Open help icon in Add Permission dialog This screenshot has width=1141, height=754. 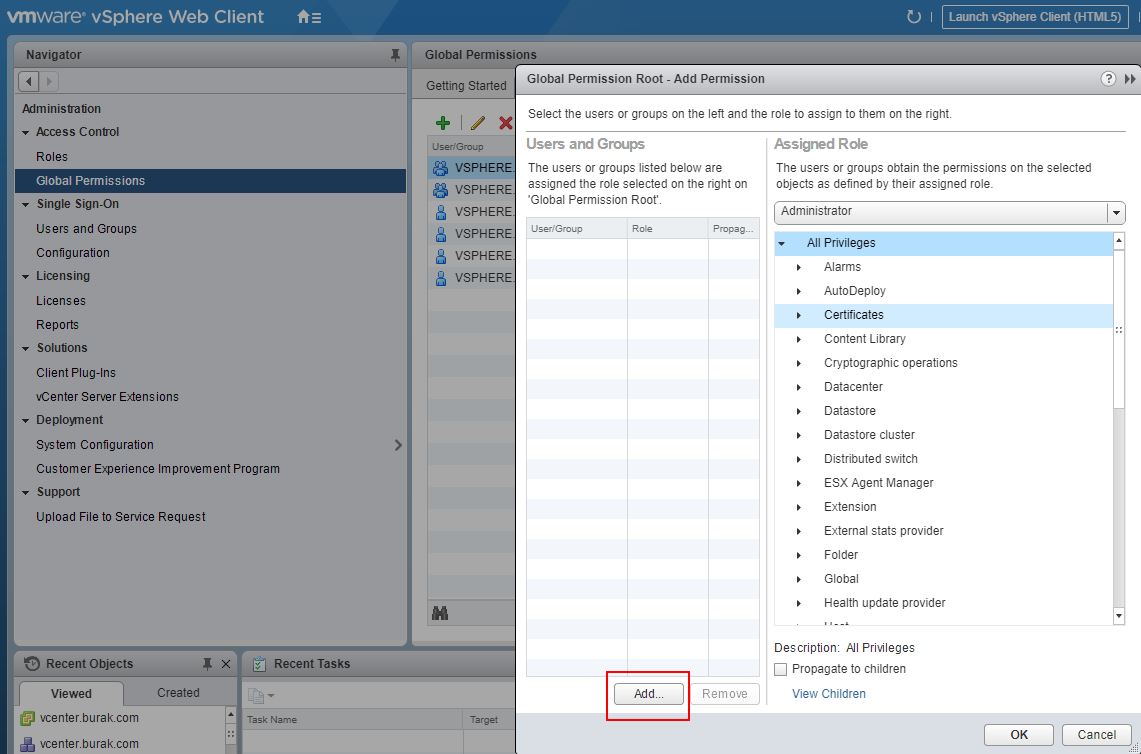[1108, 79]
